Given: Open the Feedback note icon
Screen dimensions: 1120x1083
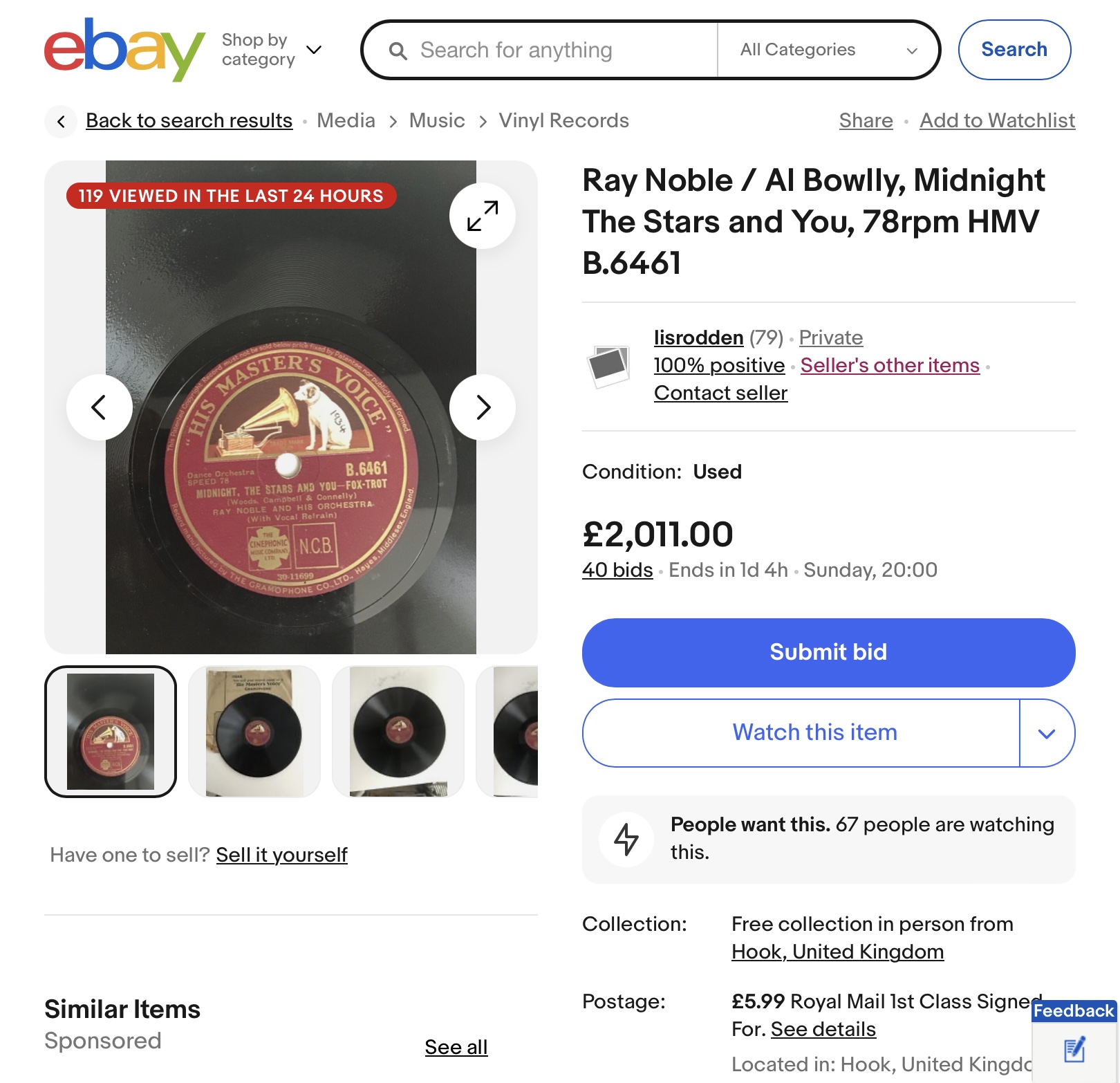Looking at the screenshot, I should 1074,1050.
